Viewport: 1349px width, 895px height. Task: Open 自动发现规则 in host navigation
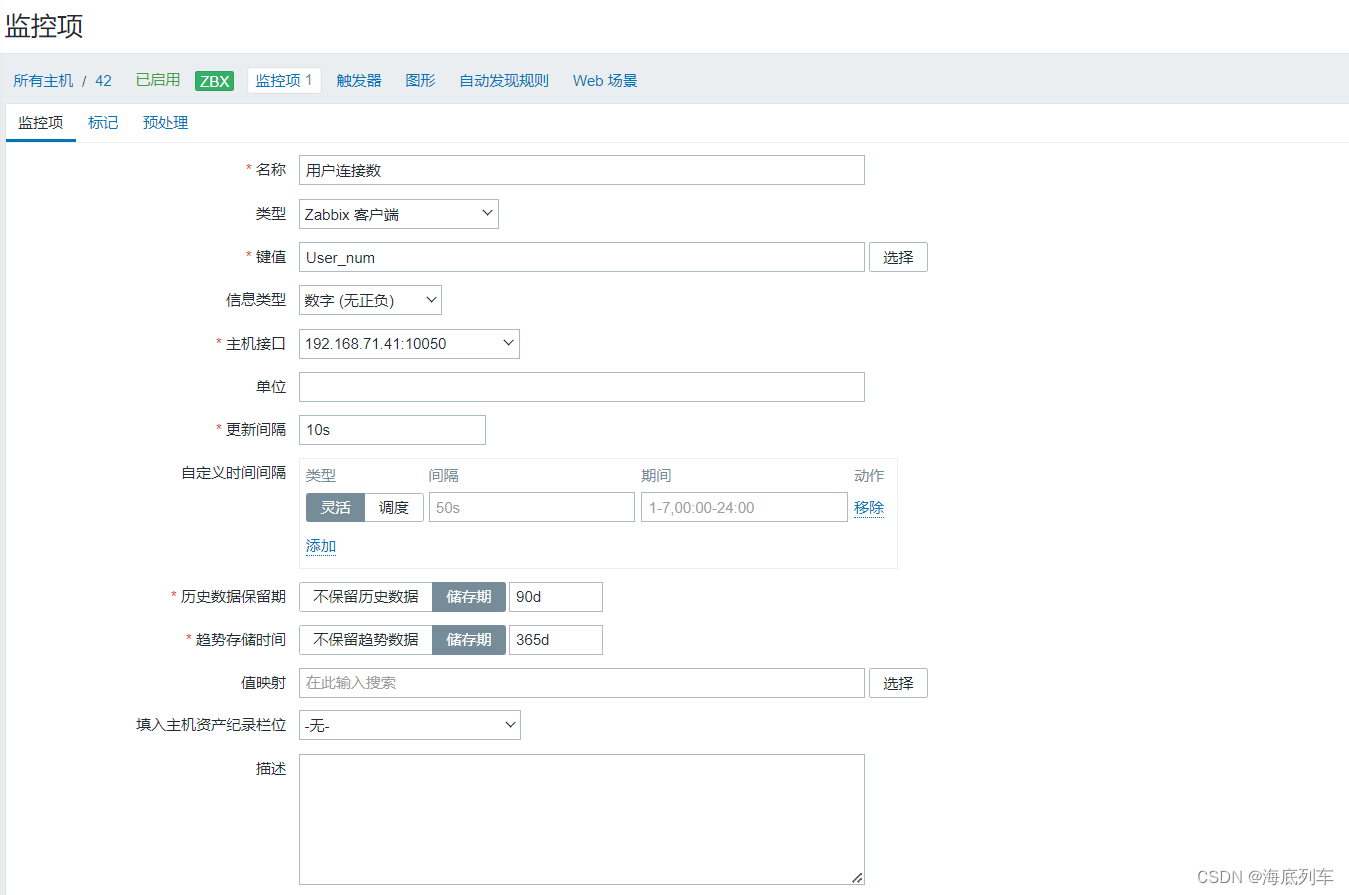[x=504, y=81]
